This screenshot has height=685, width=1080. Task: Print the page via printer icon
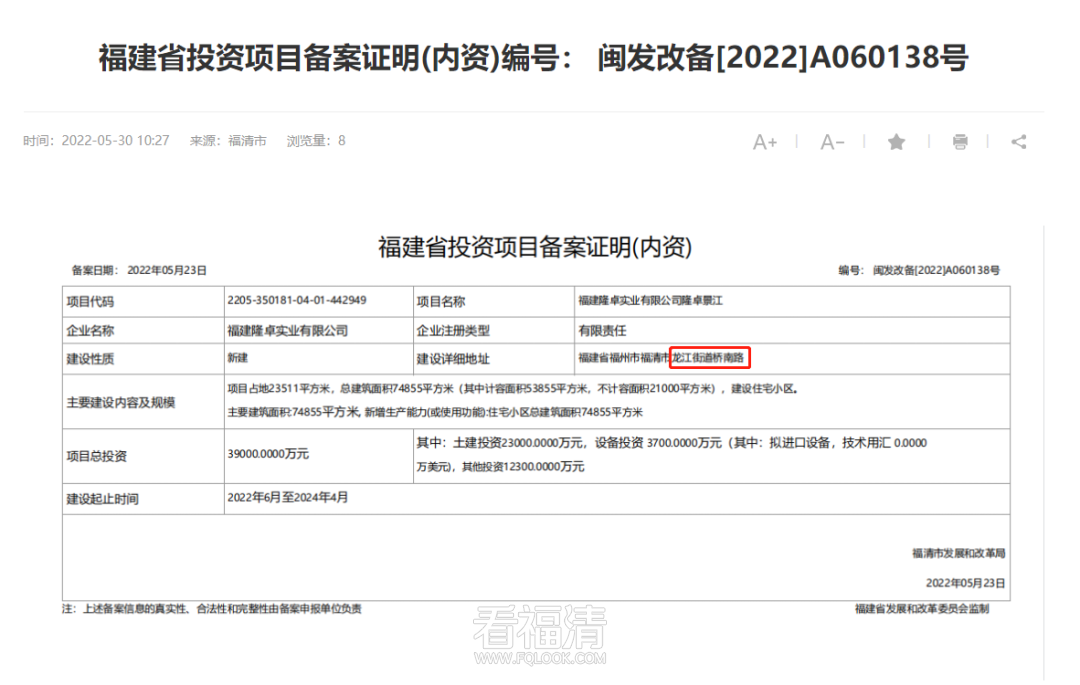(960, 142)
